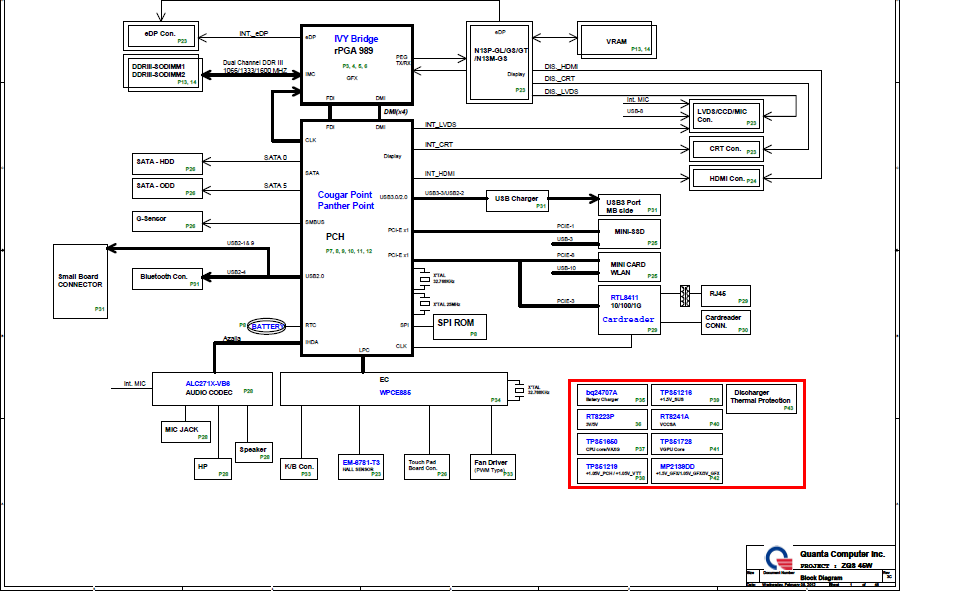Open the HDMI Con. block
This screenshot has width=964, height=591.
tap(726, 178)
